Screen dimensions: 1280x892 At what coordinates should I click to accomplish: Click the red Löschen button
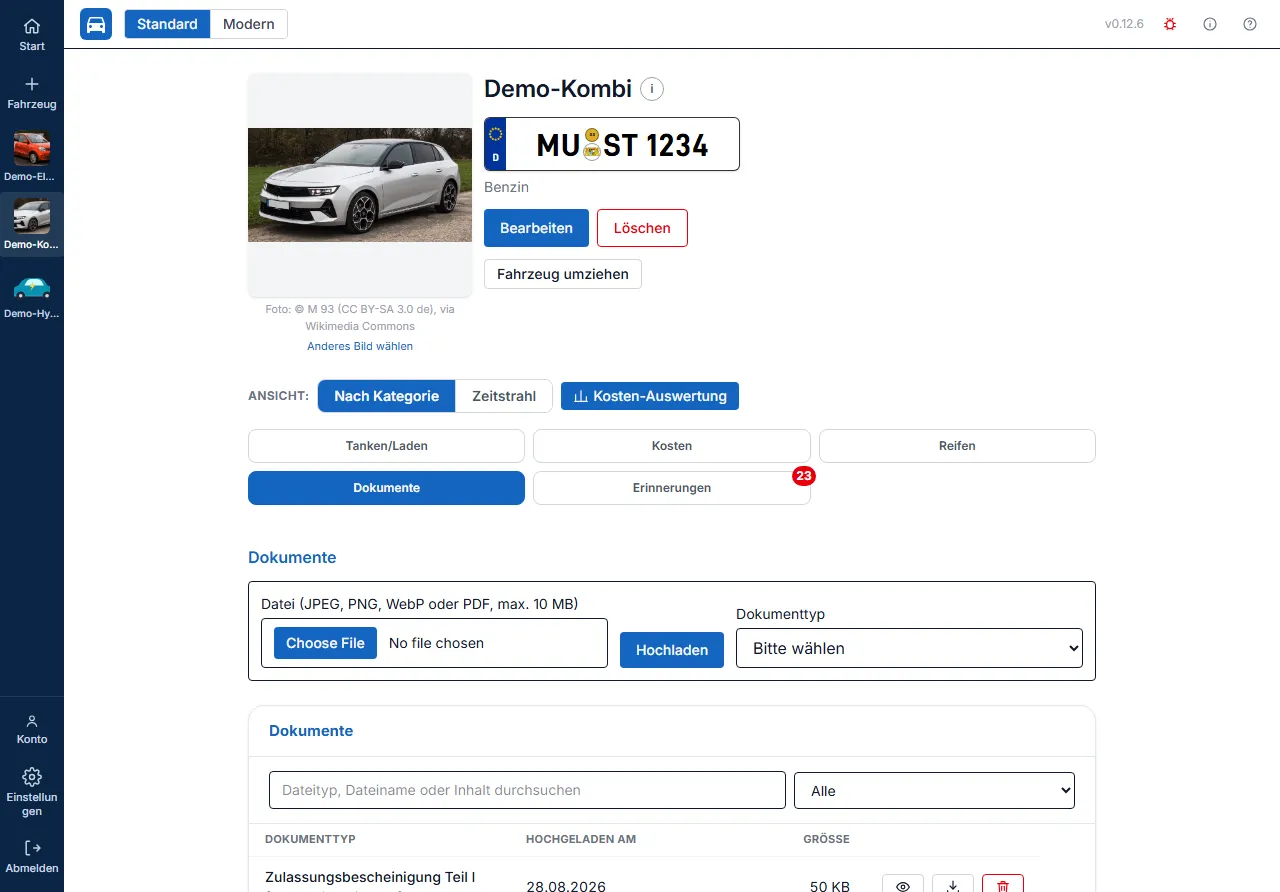(x=642, y=228)
